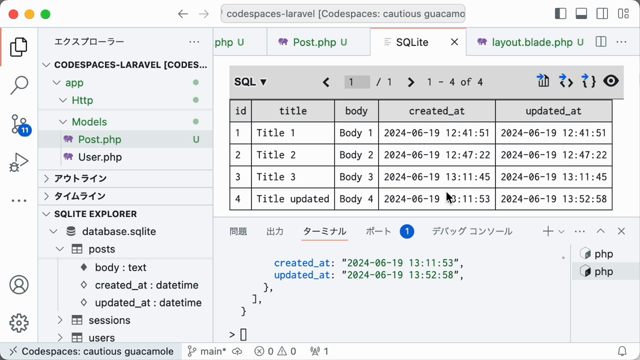Open the Search view in activity bar
The image size is (640, 360).
(19, 85)
